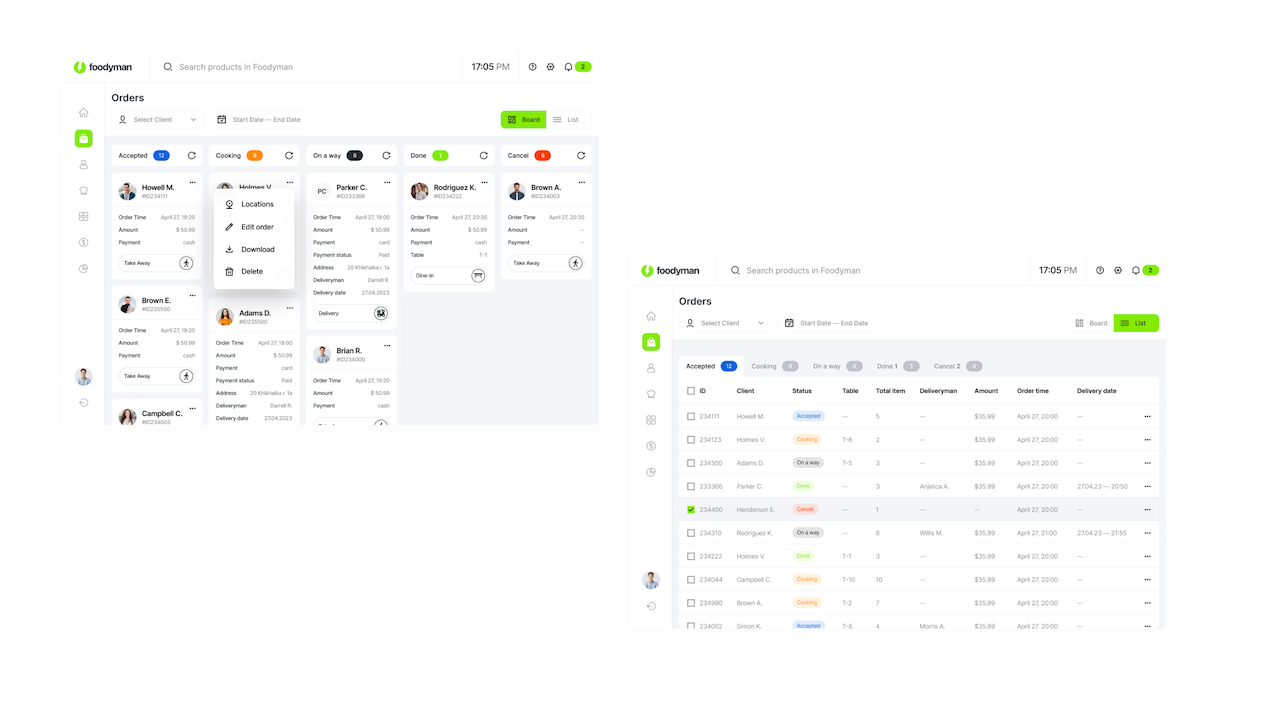
Task: Open the user icon in list view sidebar
Action: click(x=651, y=368)
